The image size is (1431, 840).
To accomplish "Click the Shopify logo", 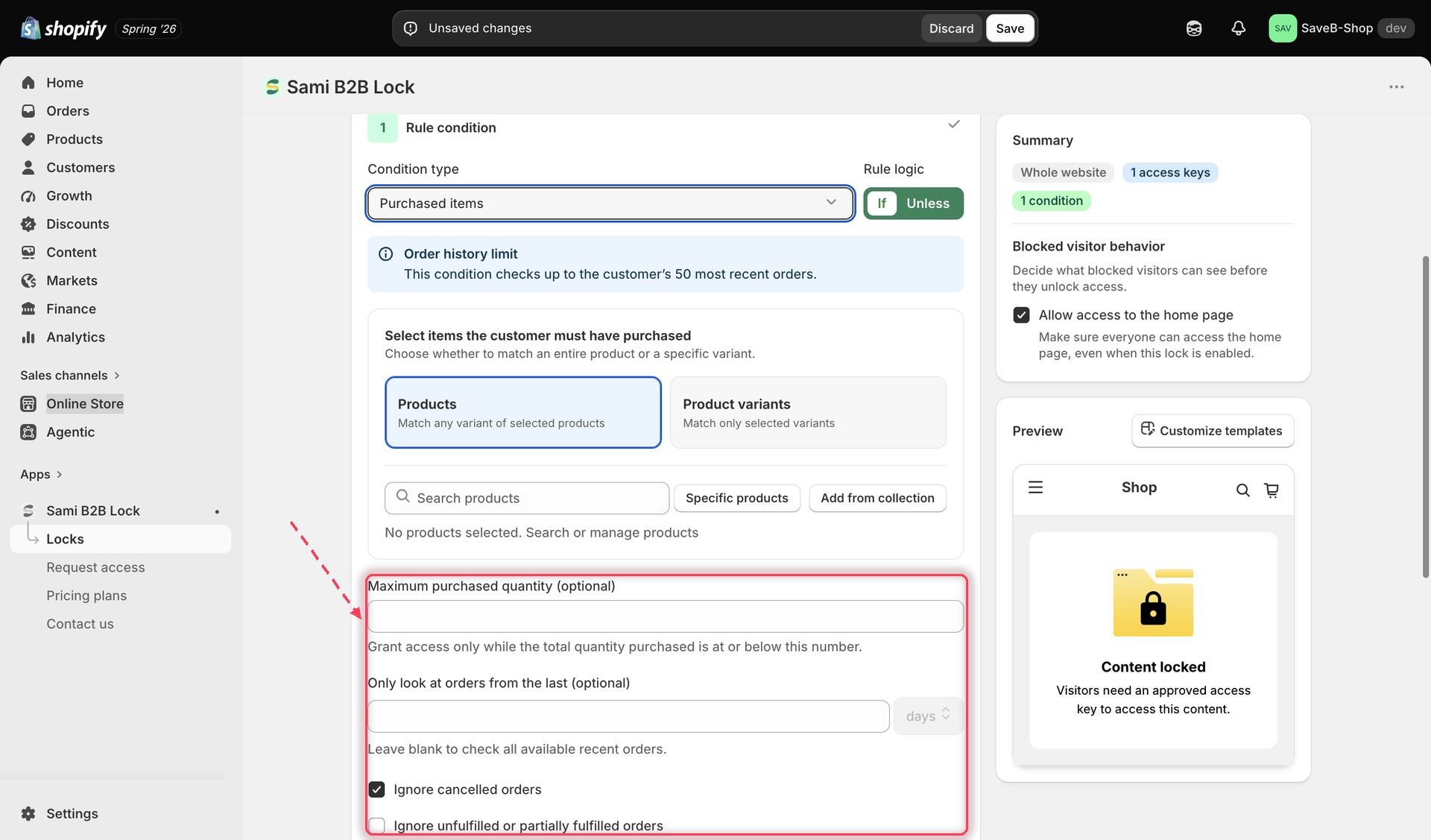I will pyautogui.click(x=63, y=28).
